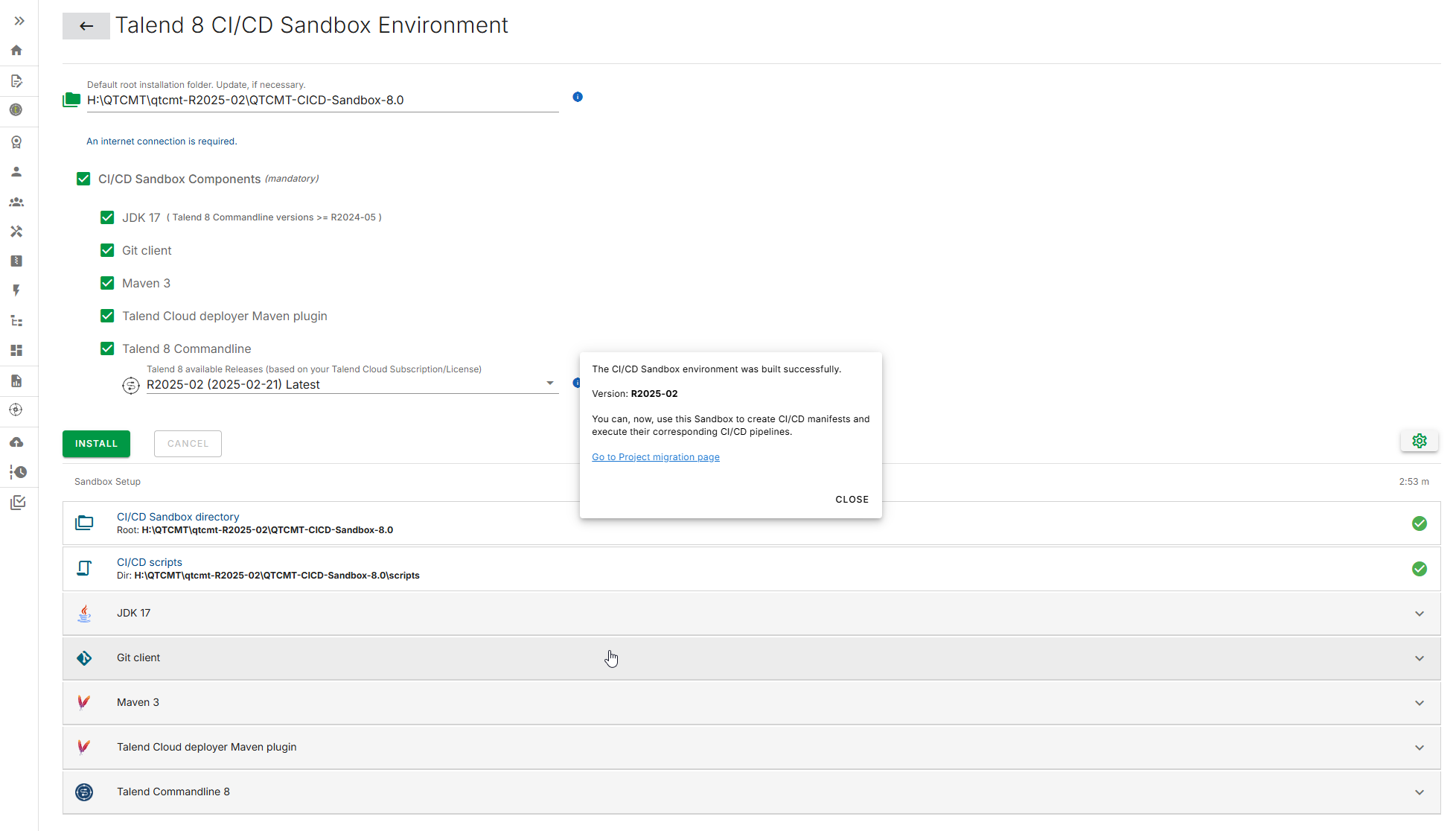Toggle the Talend 8 Commandline checkbox
Screen dimensions: 1456x831
point(107,348)
